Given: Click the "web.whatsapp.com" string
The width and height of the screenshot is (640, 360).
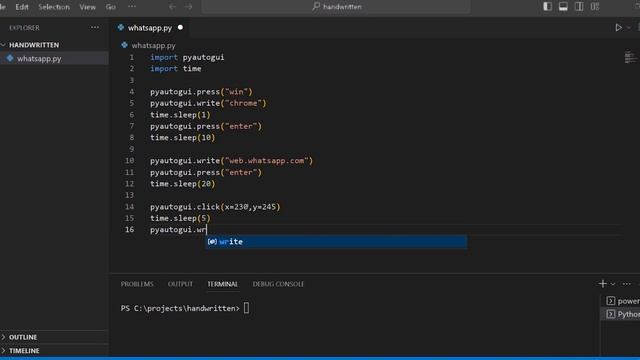Looking at the screenshot, I should tap(267, 160).
